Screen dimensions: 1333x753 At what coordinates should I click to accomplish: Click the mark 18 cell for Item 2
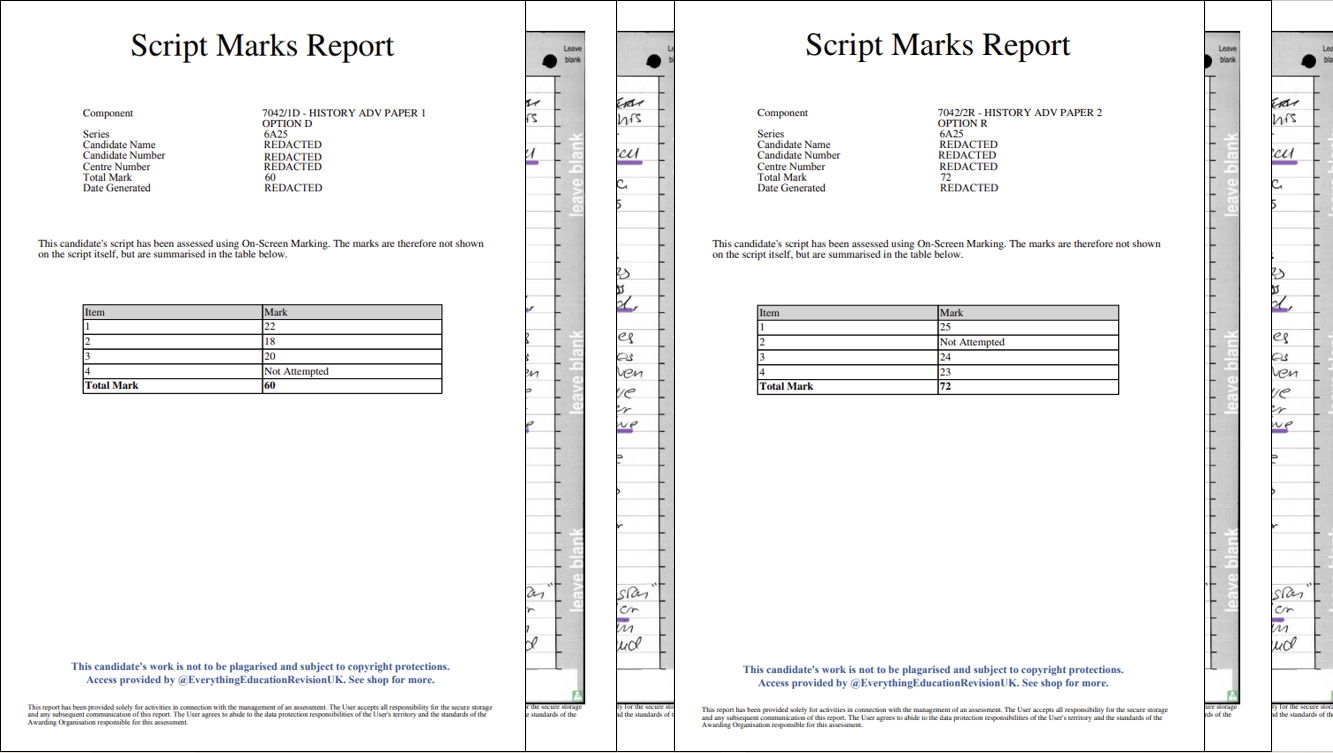point(351,342)
